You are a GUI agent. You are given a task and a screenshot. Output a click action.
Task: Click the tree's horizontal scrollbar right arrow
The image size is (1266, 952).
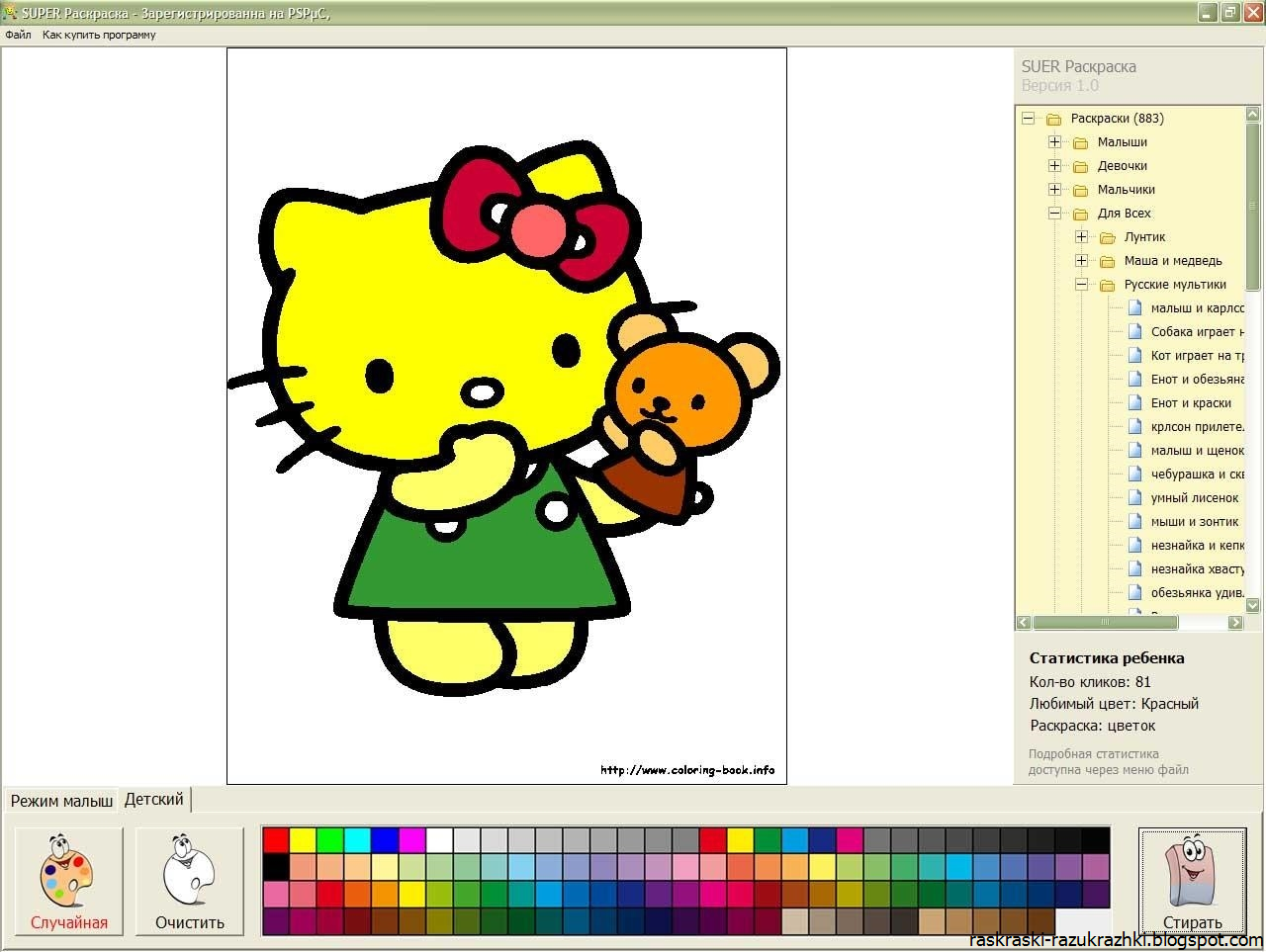[1235, 623]
